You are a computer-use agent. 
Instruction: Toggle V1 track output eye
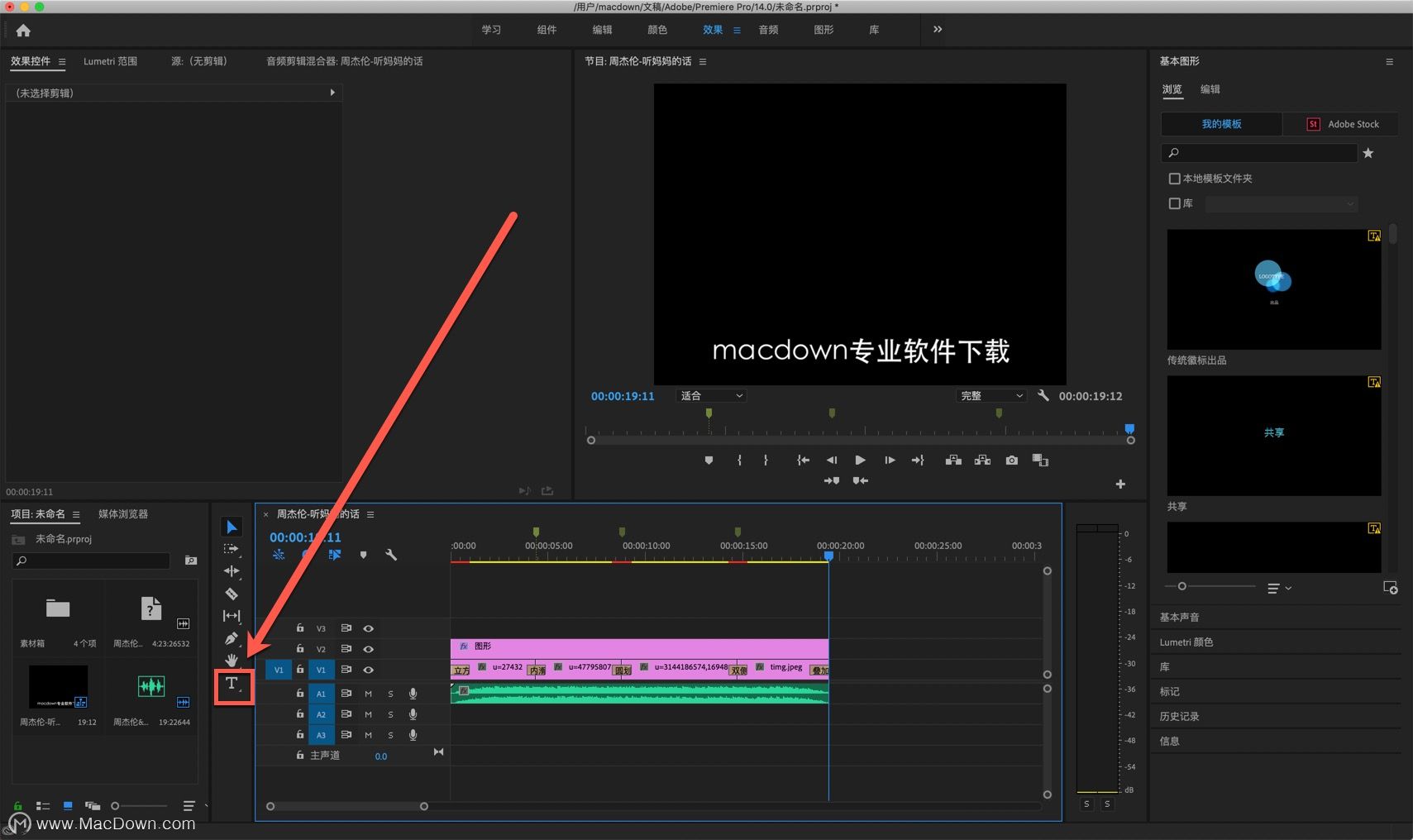[369, 670]
